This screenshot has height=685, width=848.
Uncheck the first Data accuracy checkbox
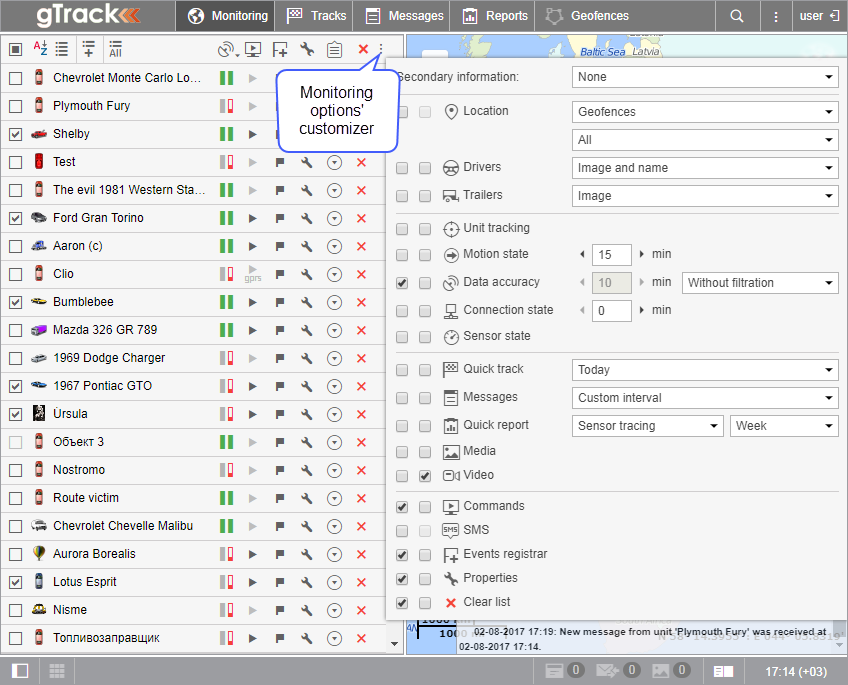[x=402, y=283]
